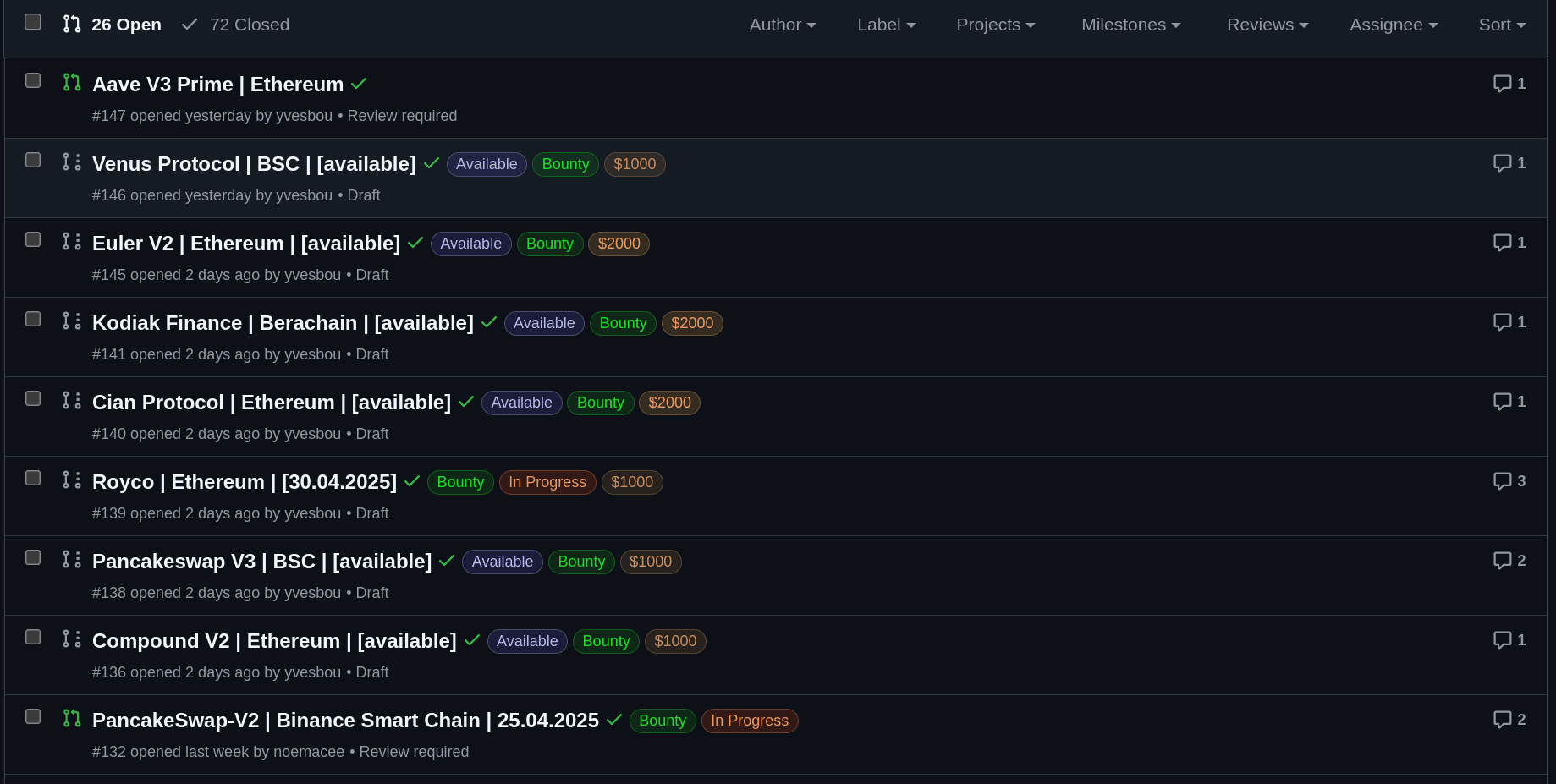Screen dimensions: 1556x784
Task: Click the In Progress label on PancakeSwap-V2
Action: 750,721
